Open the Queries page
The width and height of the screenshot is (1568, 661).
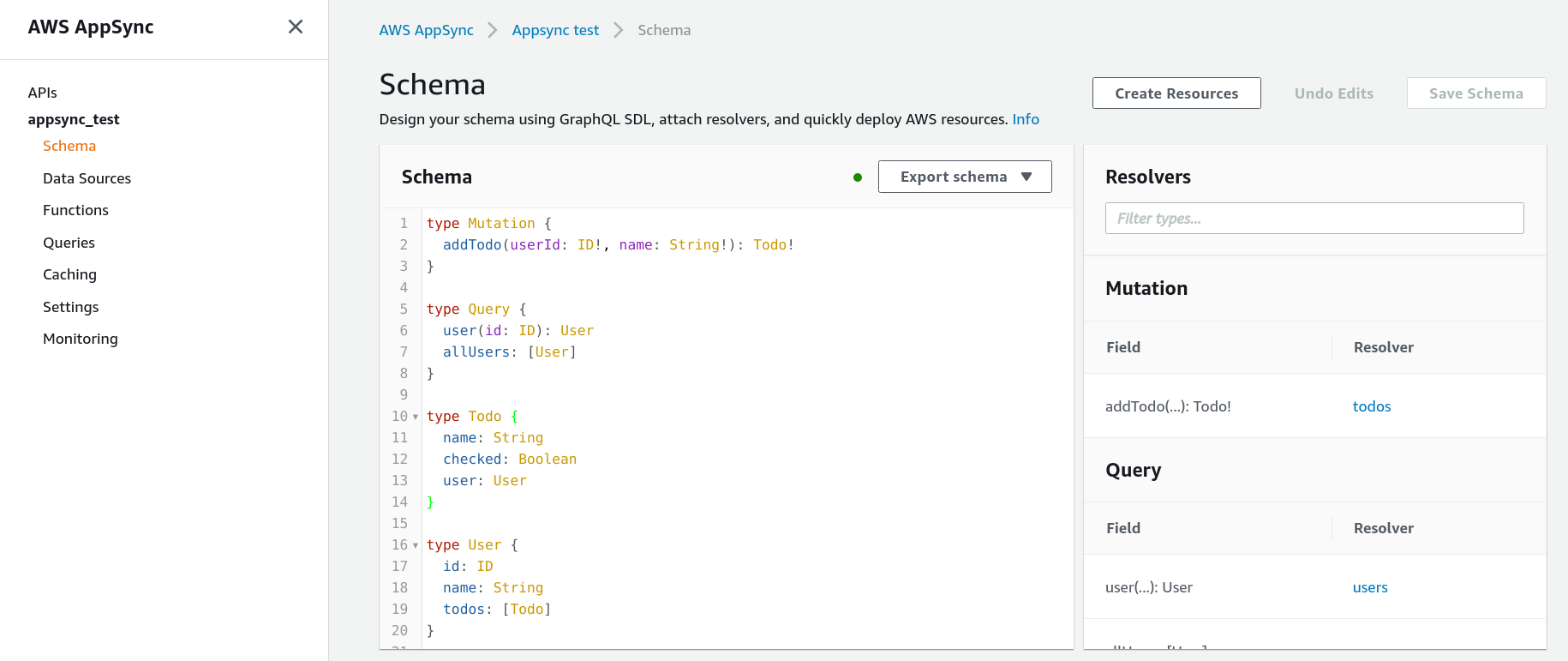tap(69, 243)
